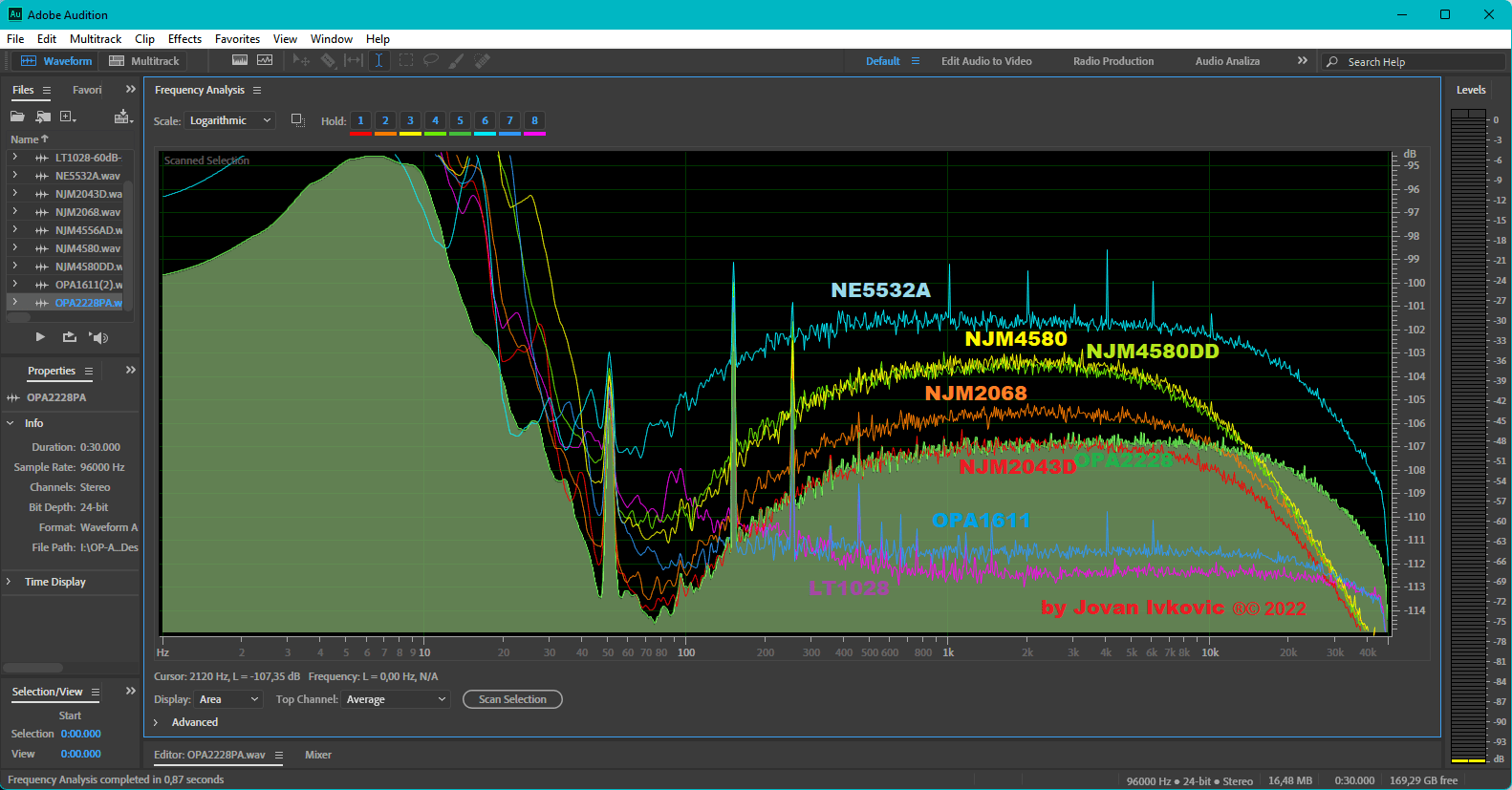Toggle Hold button 1

click(360, 120)
